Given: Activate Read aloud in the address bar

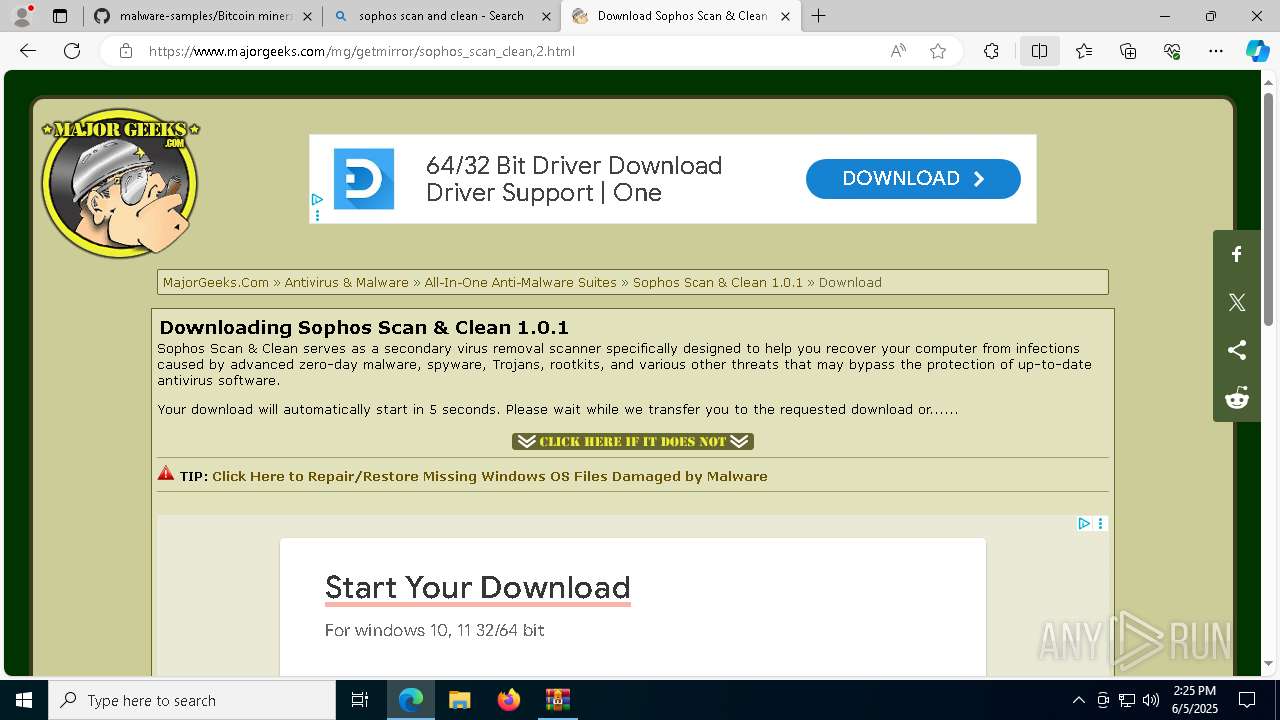Looking at the screenshot, I should coord(898,51).
